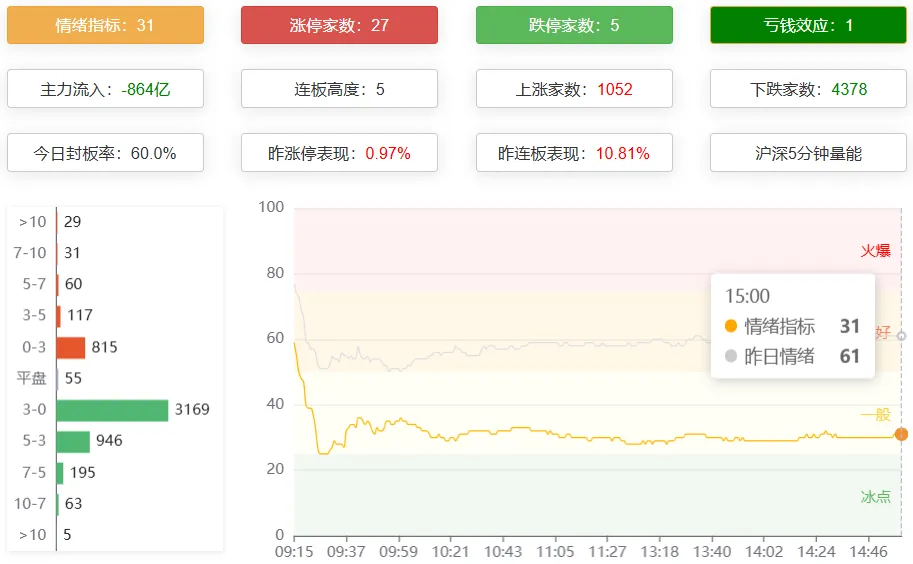This screenshot has width=913, height=564.
Task: Click the value 60 in the 5-7 row
Action: (x=73, y=284)
